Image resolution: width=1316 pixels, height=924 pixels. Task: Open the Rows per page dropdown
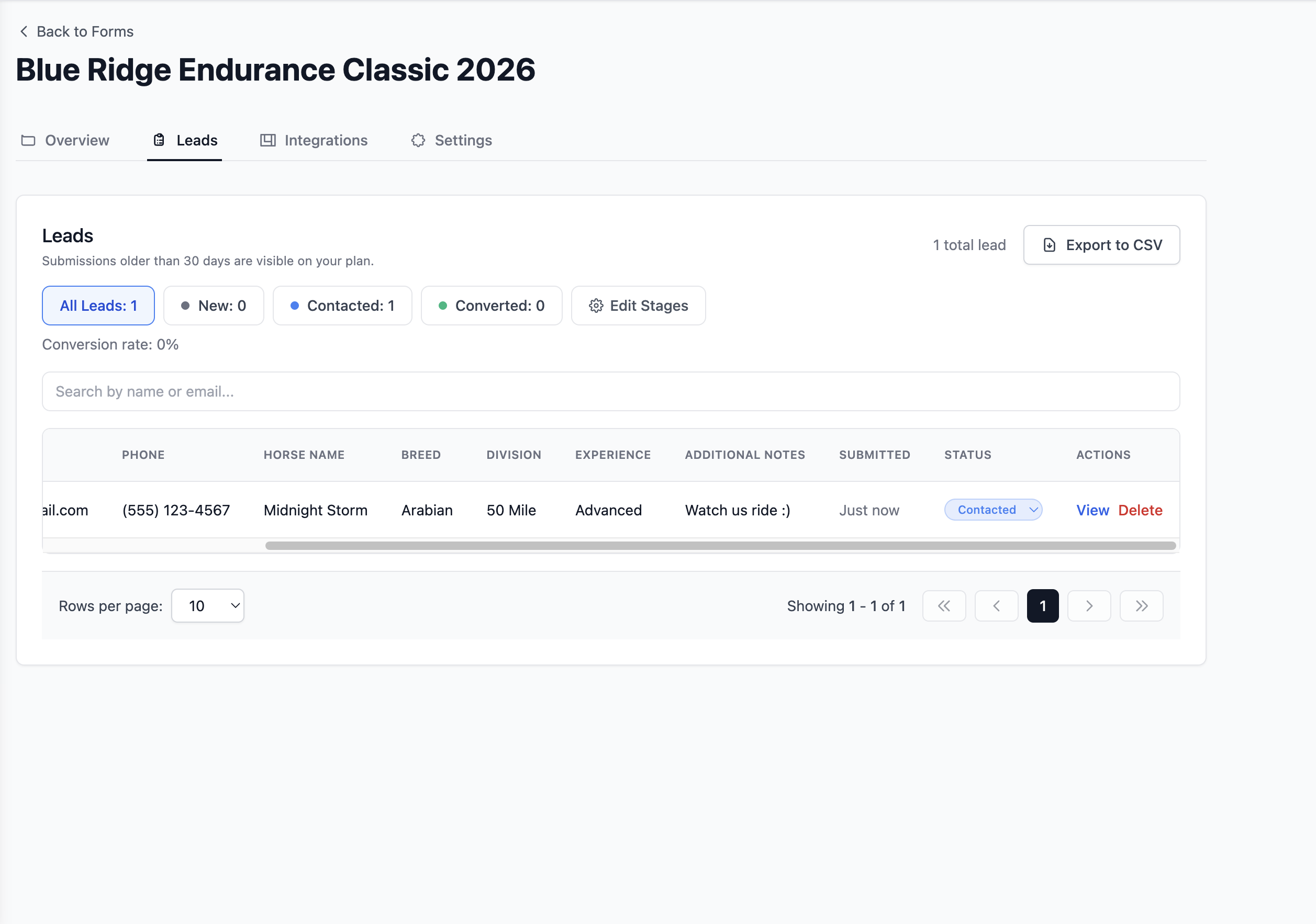point(207,606)
